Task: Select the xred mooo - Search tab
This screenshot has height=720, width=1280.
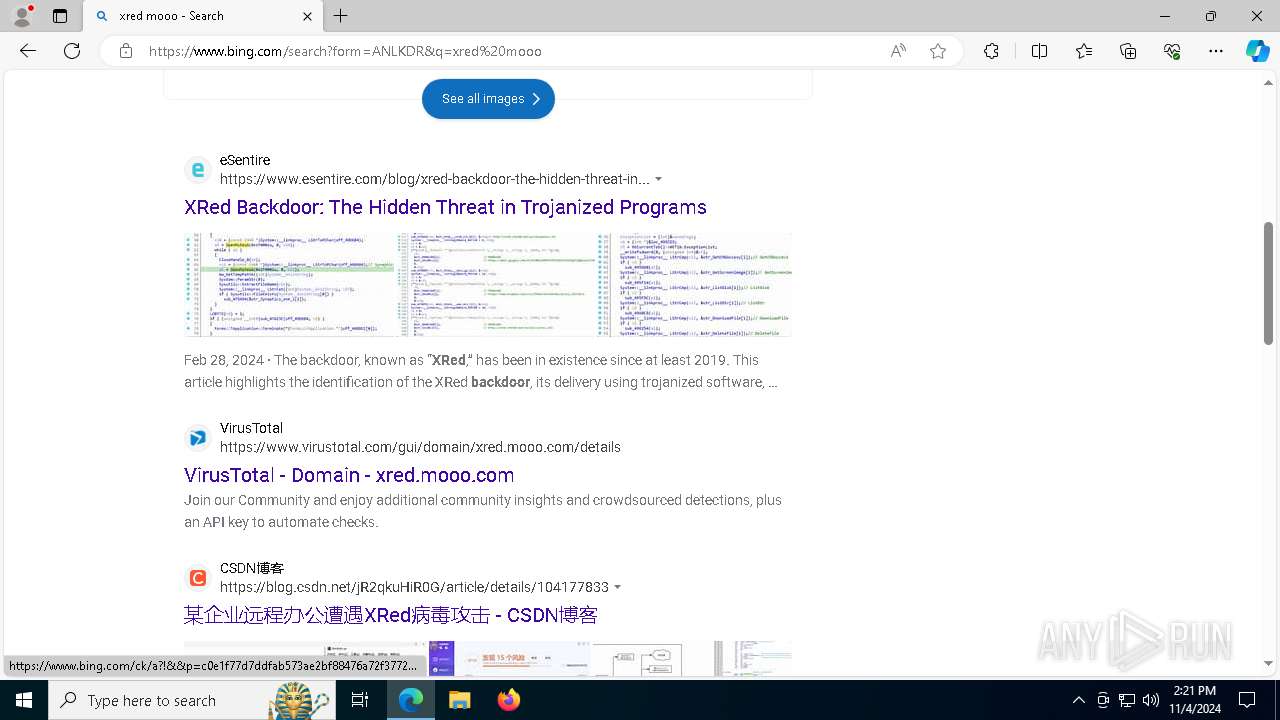Action: click(x=202, y=16)
